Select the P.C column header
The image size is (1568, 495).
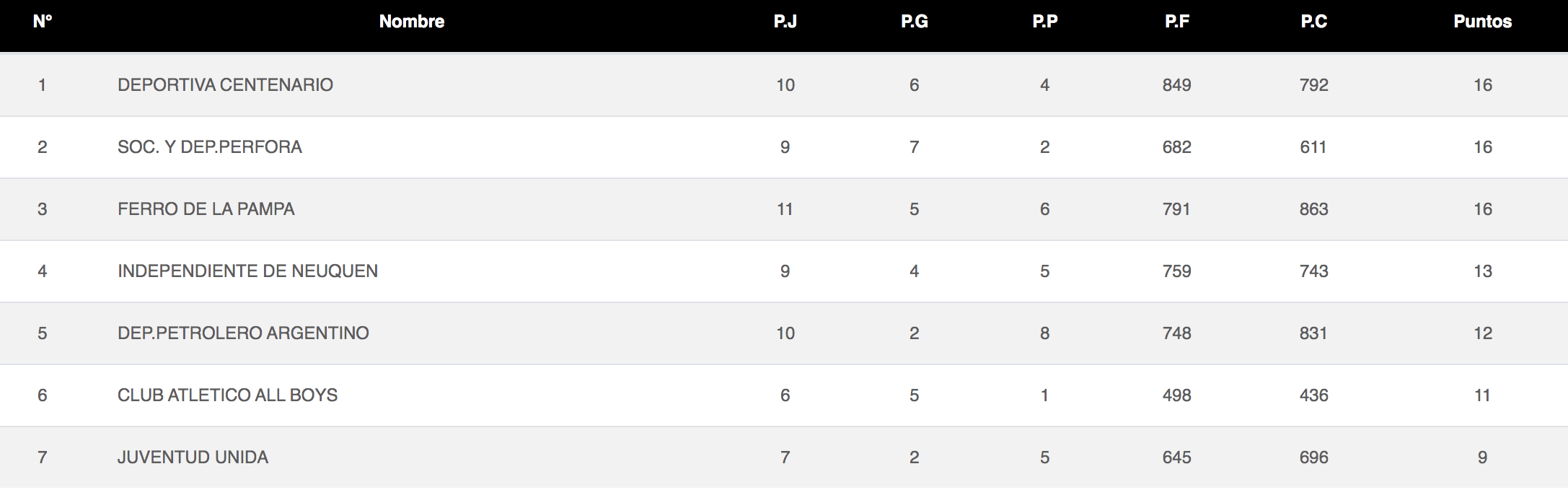(1313, 22)
